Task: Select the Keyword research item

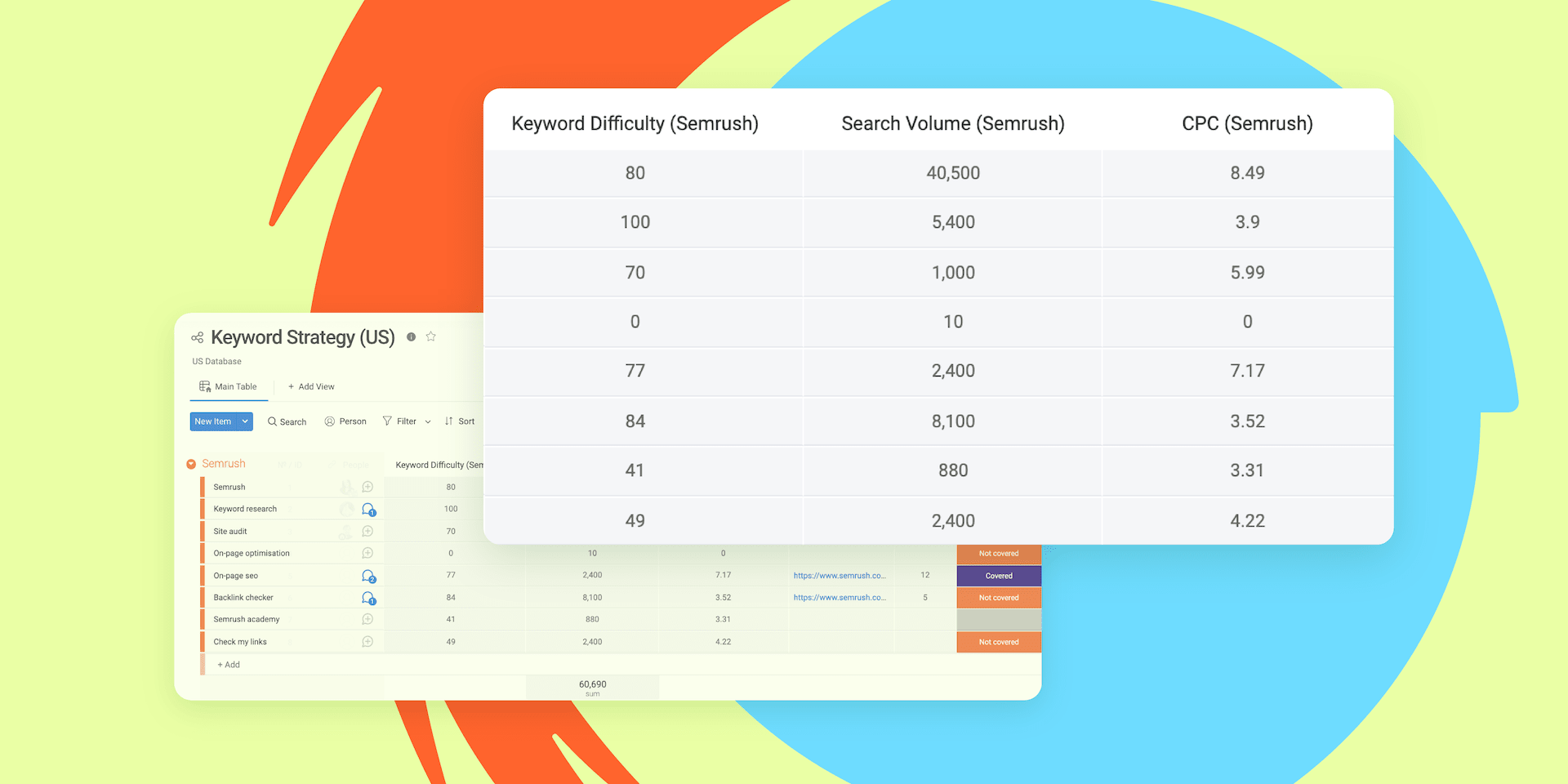Action: [245, 509]
